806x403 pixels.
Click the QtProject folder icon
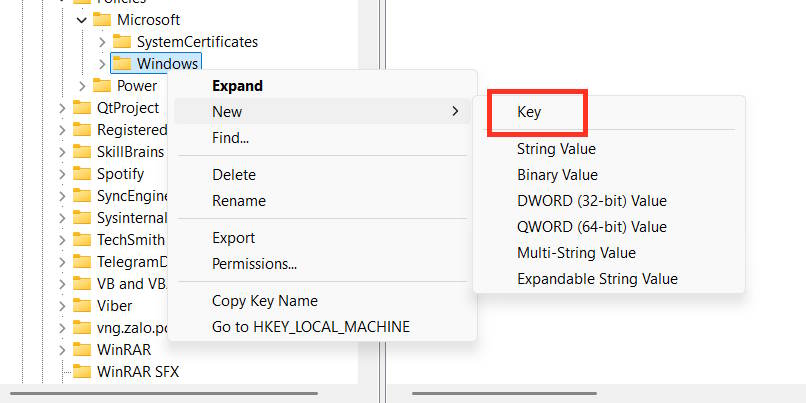point(82,108)
